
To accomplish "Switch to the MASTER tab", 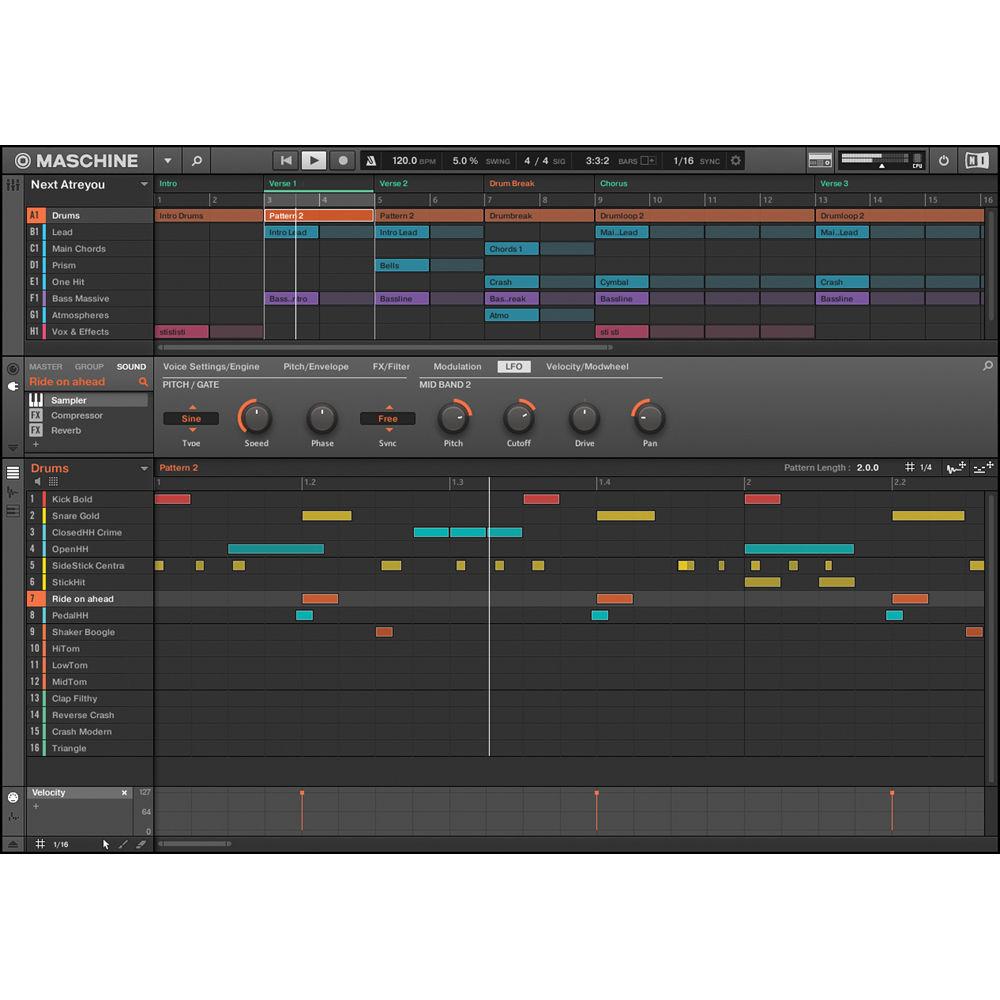I will pos(45,366).
